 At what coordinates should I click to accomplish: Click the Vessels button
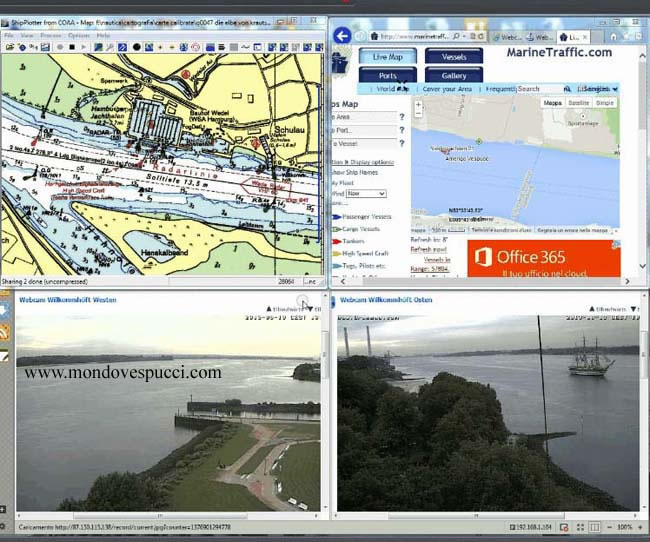454,57
